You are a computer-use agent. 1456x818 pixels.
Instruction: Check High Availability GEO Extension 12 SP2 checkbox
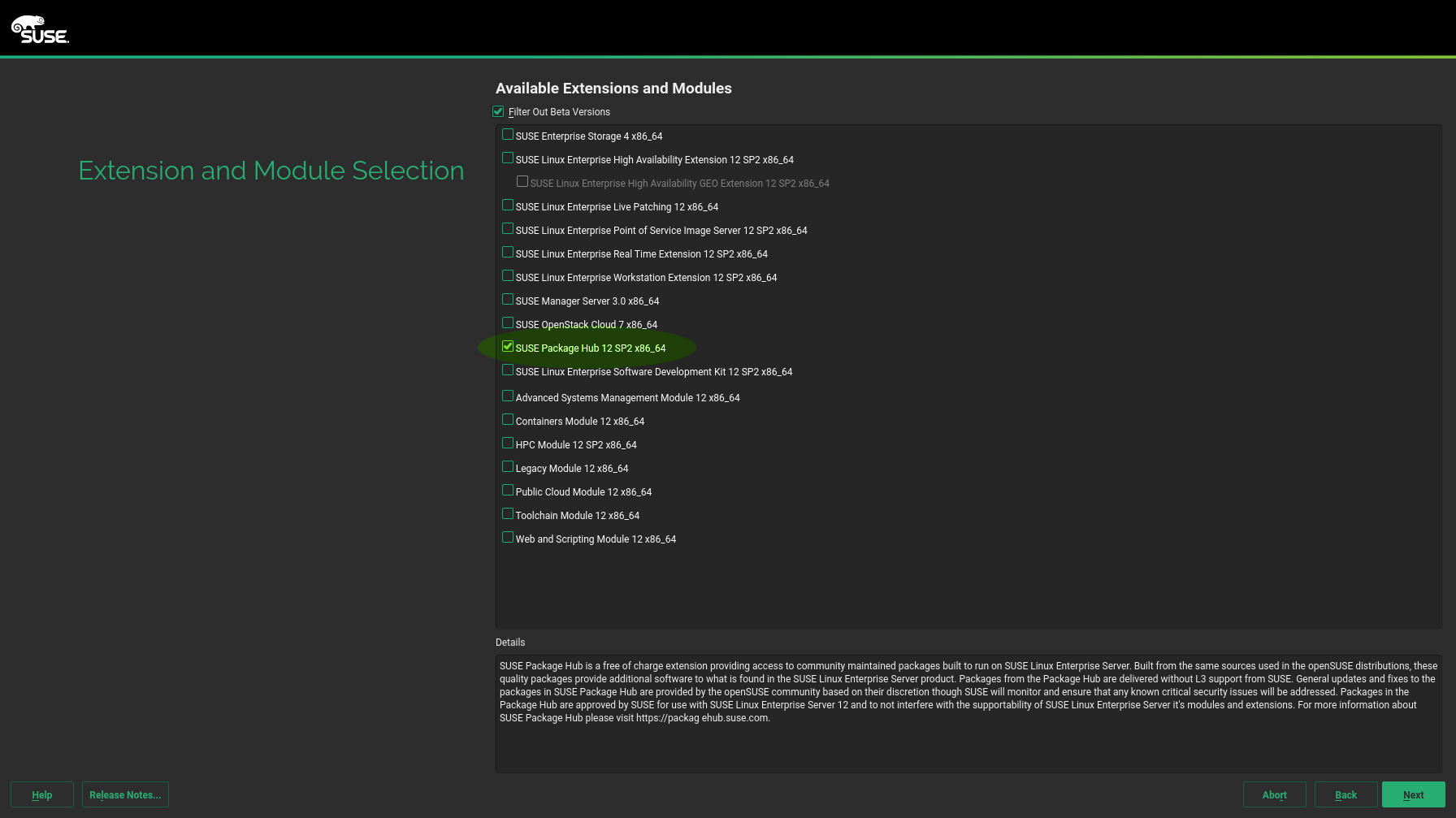click(x=522, y=182)
